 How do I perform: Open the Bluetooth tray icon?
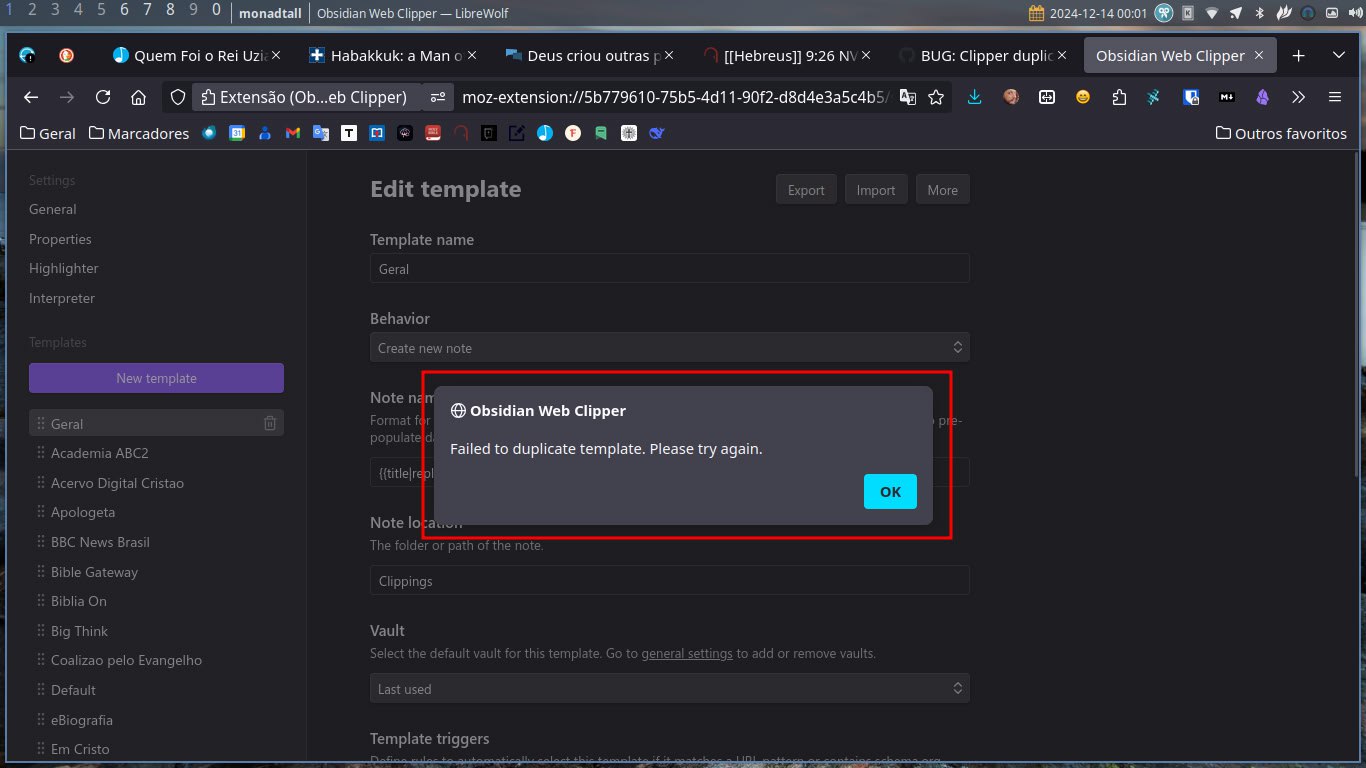pos(1260,13)
